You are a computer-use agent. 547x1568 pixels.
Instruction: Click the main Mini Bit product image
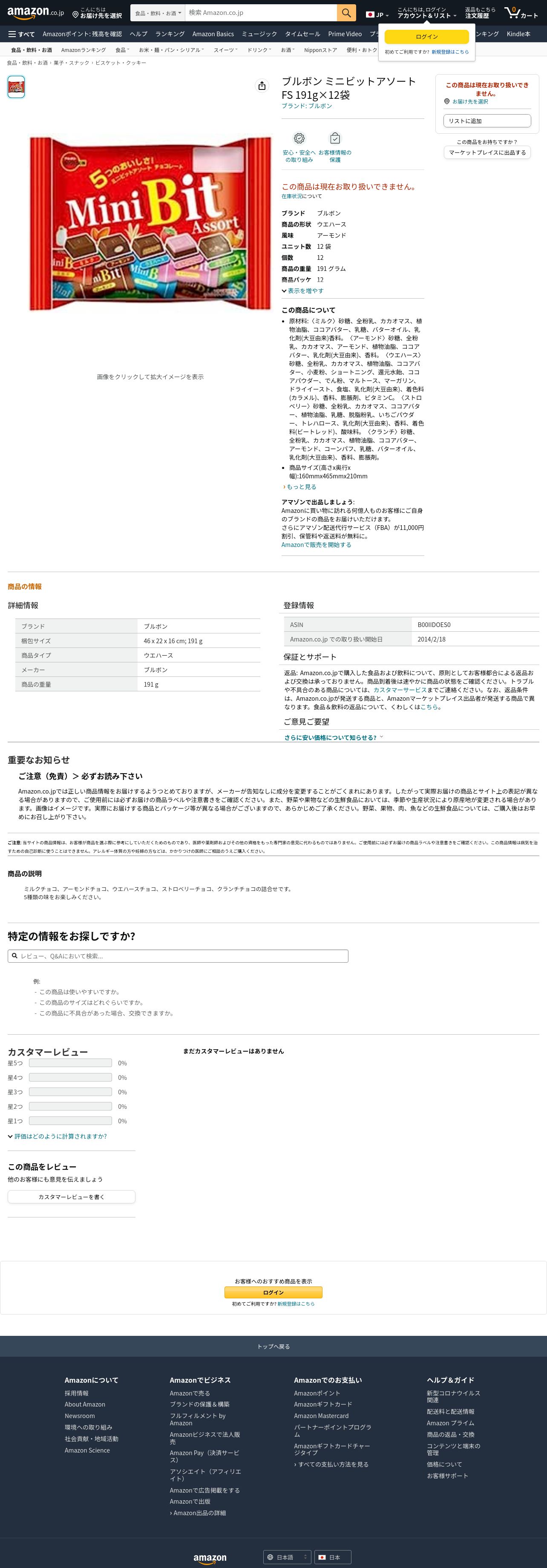[150, 223]
